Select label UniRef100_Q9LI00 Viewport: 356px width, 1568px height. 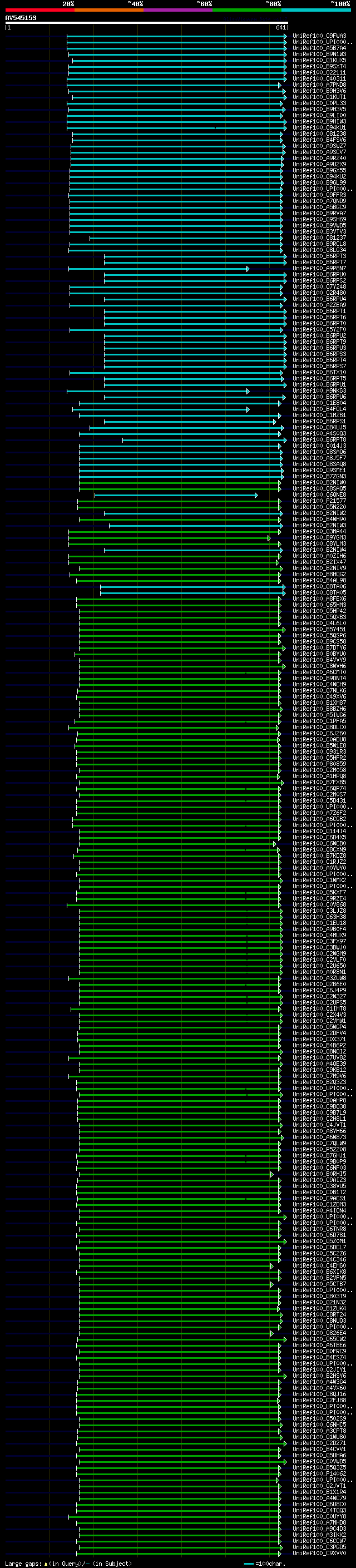319,116
